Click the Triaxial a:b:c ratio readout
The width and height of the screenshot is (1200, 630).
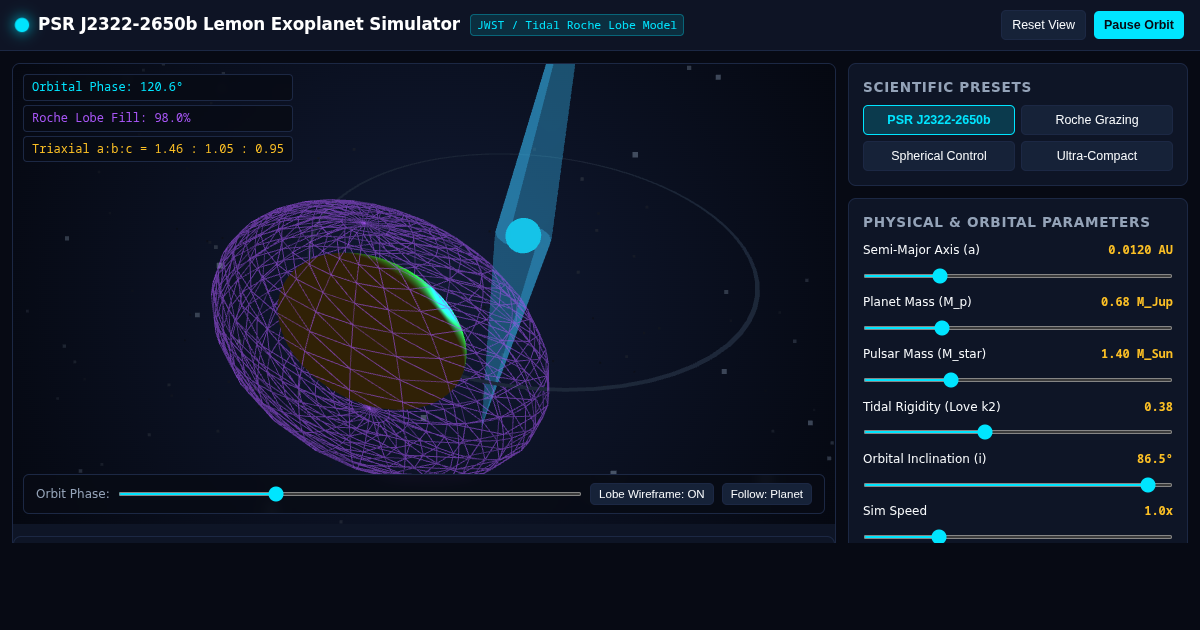coord(158,149)
